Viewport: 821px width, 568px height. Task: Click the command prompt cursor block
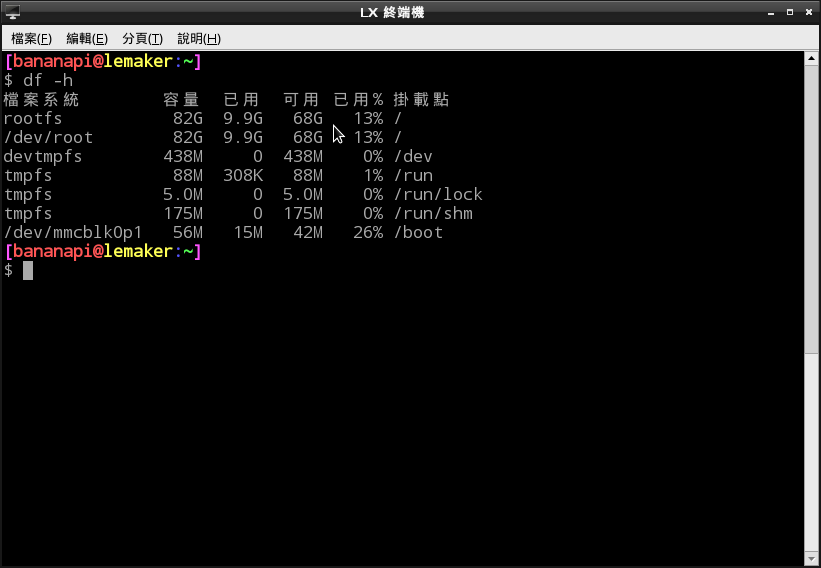[x=28, y=270]
